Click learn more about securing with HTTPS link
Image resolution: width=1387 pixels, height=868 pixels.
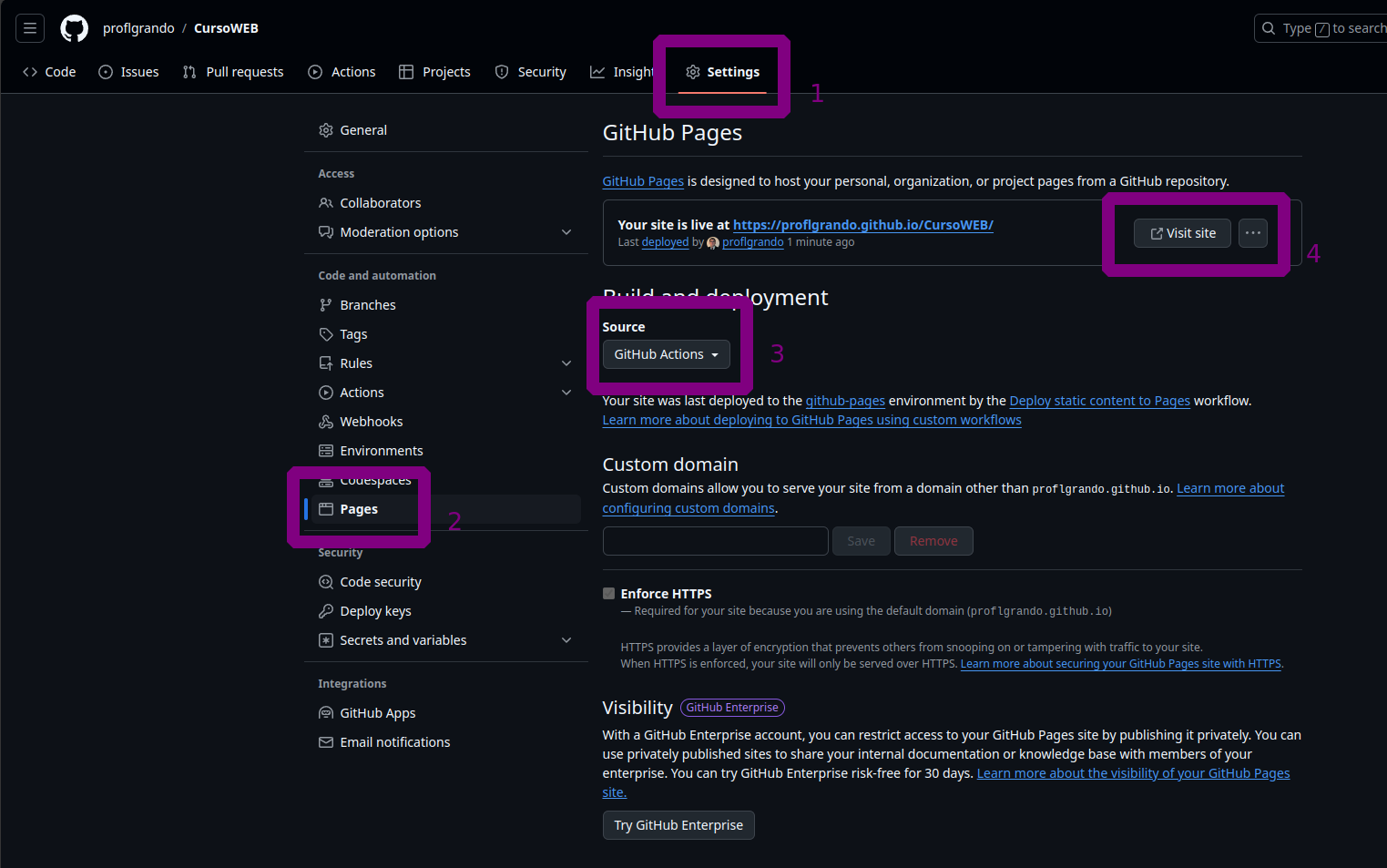1120,664
